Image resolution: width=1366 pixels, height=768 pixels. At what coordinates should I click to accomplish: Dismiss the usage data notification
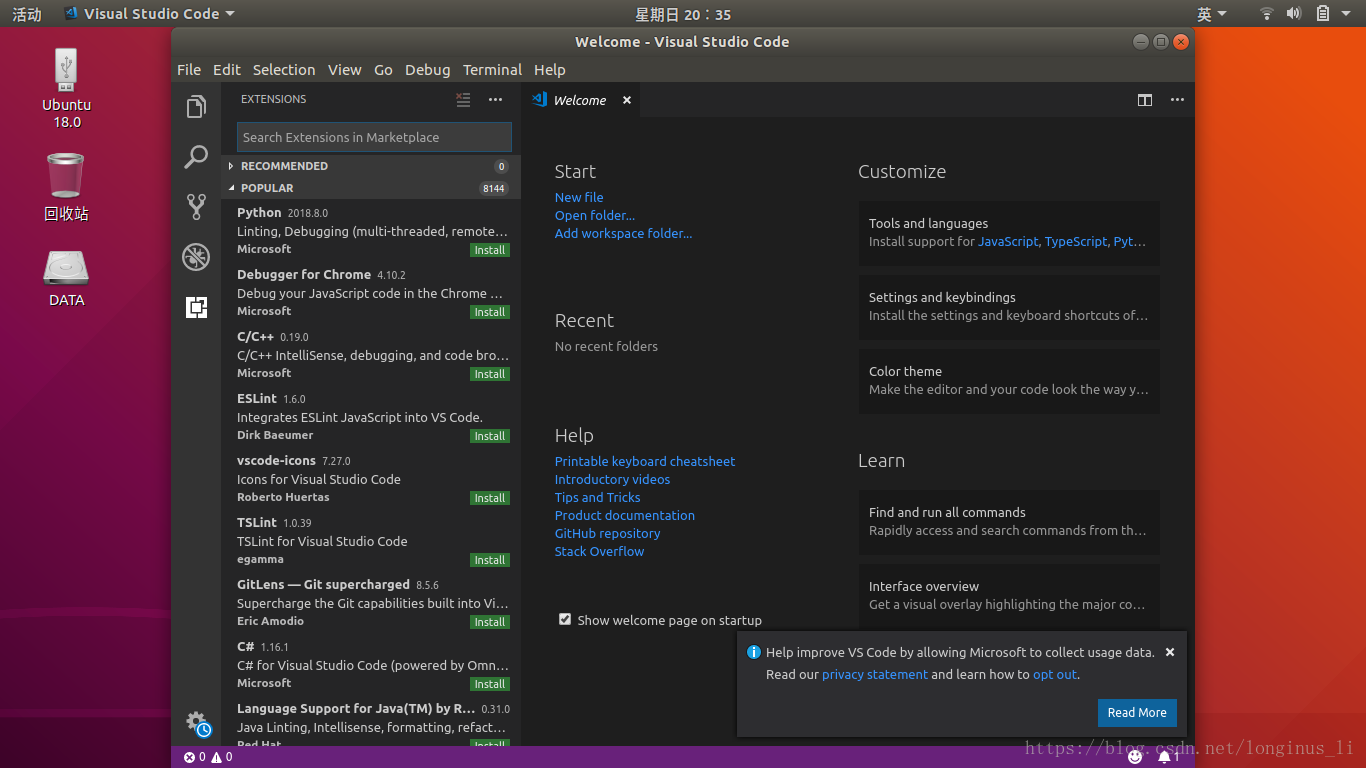coord(1170,652)
